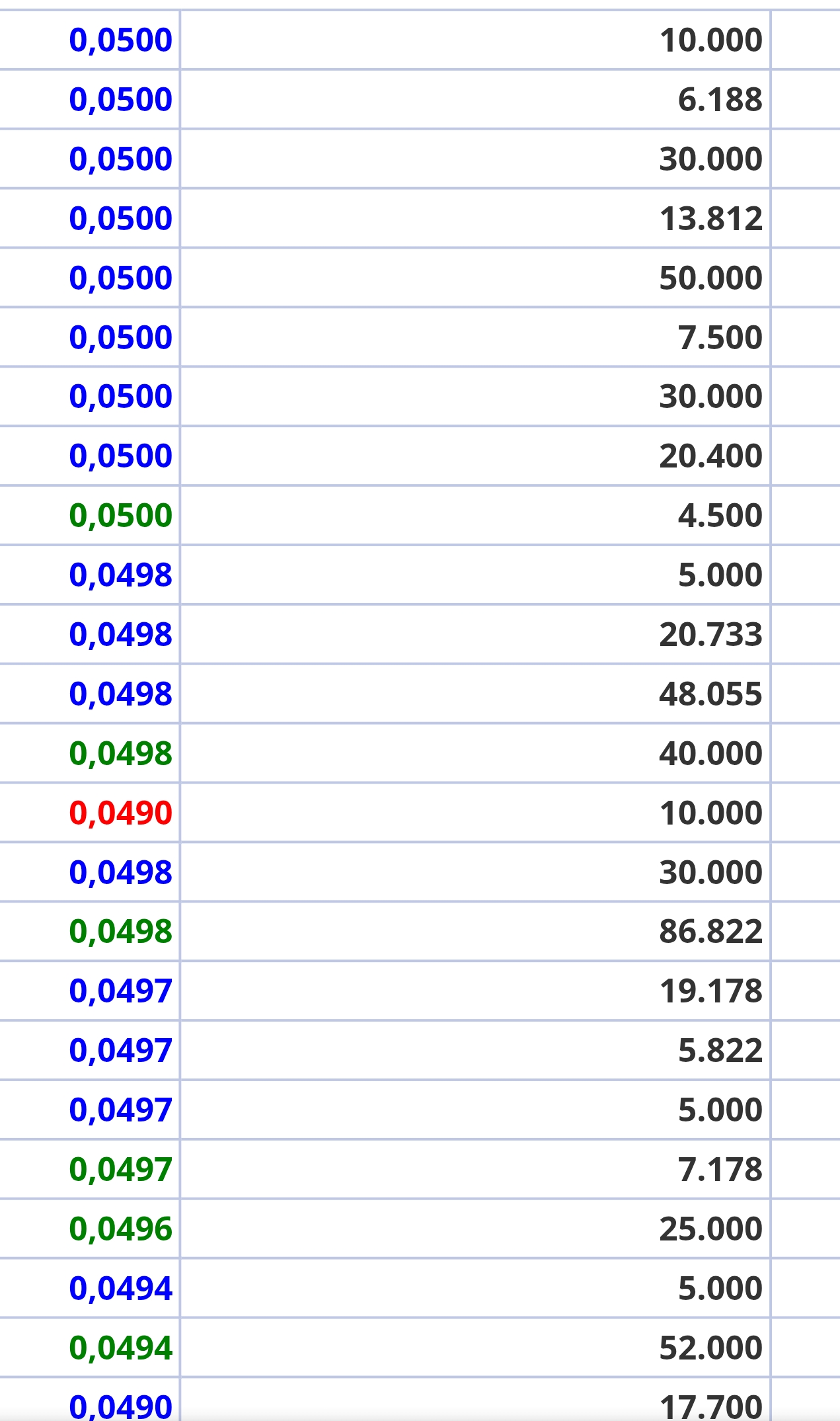Select the volume 19.178

click(710, 991)
